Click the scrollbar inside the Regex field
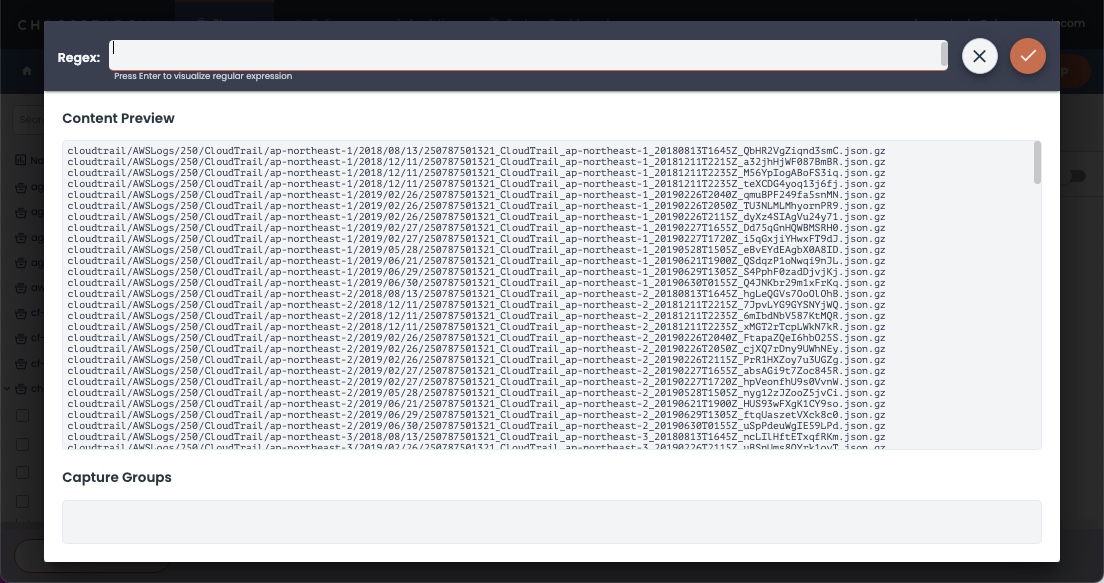The height and width of the screenshot is (583, 1104). (943, 55)
